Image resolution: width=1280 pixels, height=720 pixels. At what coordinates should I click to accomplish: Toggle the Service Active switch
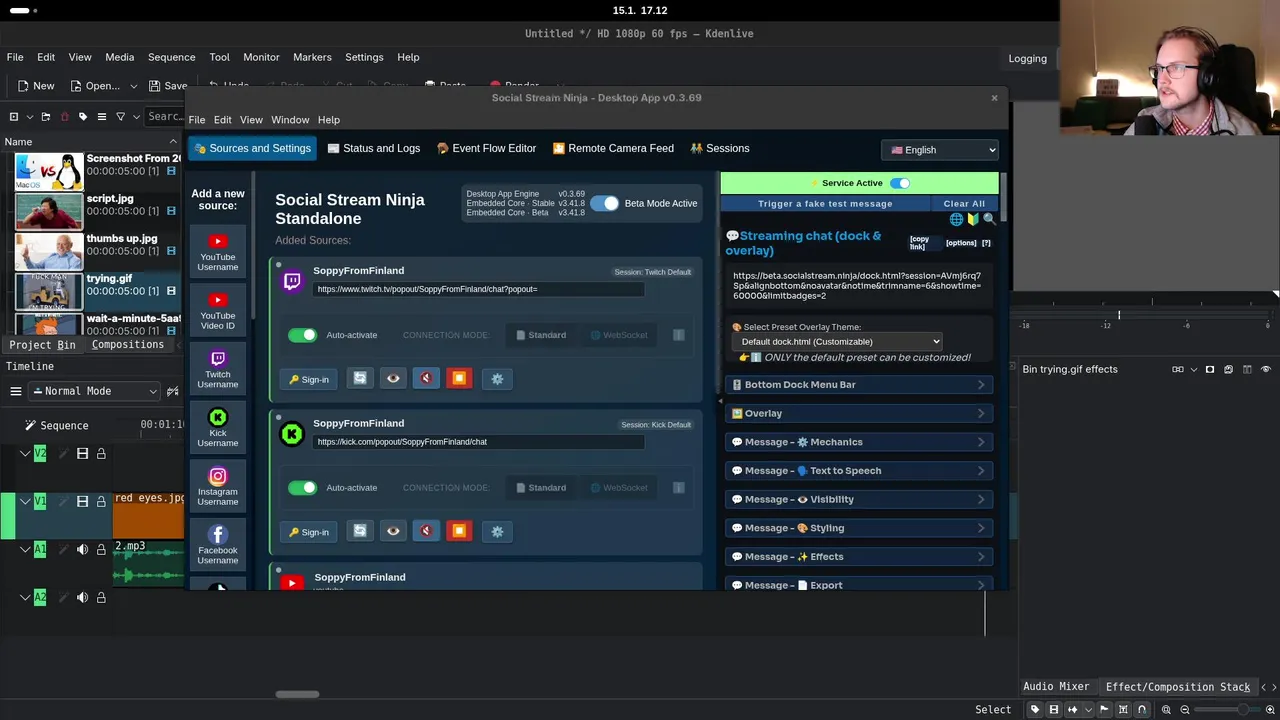(900, 183)
